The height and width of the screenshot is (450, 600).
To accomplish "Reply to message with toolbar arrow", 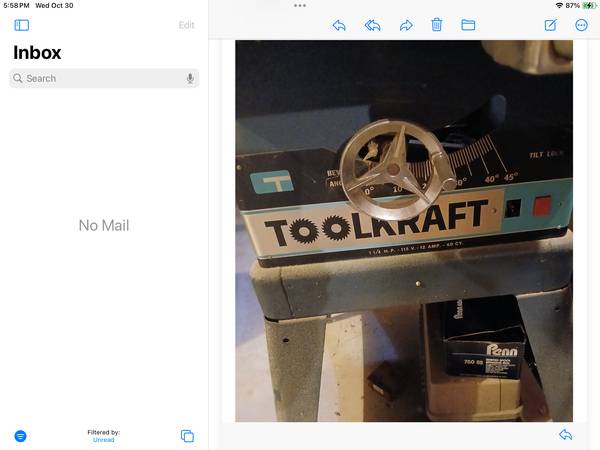I will pyautogui.click(x=339, y=25).
